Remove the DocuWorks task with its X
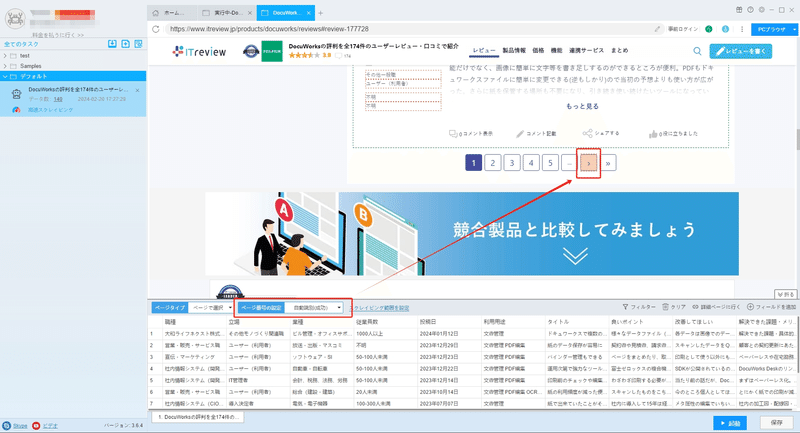800x433 pixels. tap(137, 90)
